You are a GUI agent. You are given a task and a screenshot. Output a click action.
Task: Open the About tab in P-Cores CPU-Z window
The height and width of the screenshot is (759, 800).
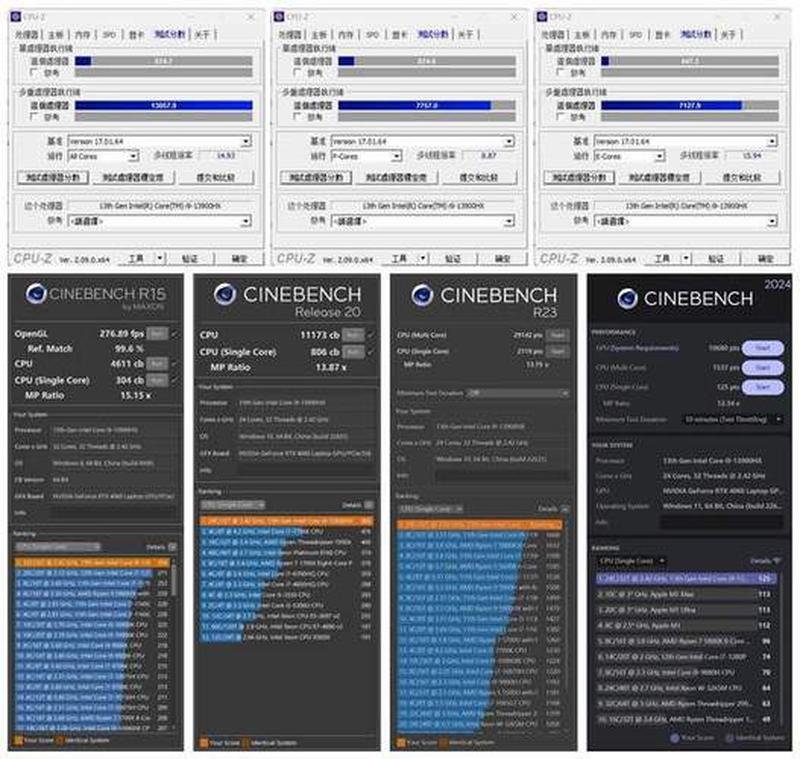coord(465,35)
